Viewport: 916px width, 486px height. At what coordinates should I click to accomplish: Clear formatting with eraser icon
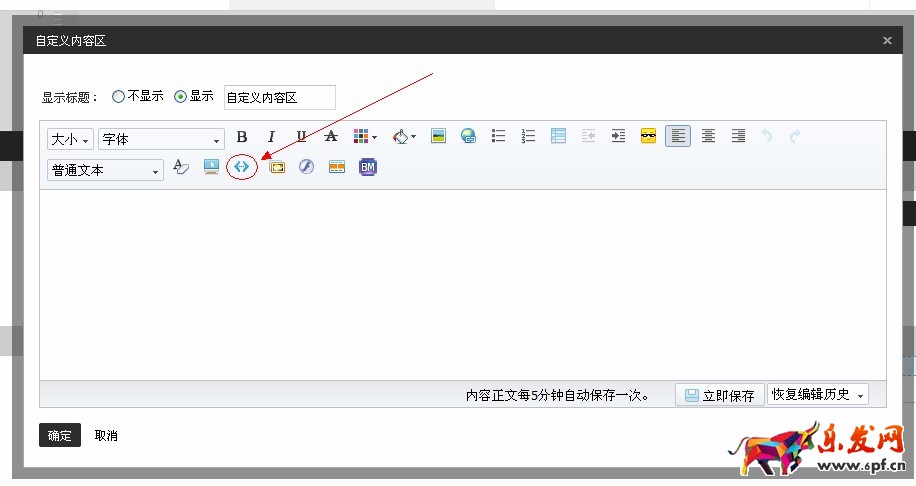pyautogui.click(x=181, y=167)
